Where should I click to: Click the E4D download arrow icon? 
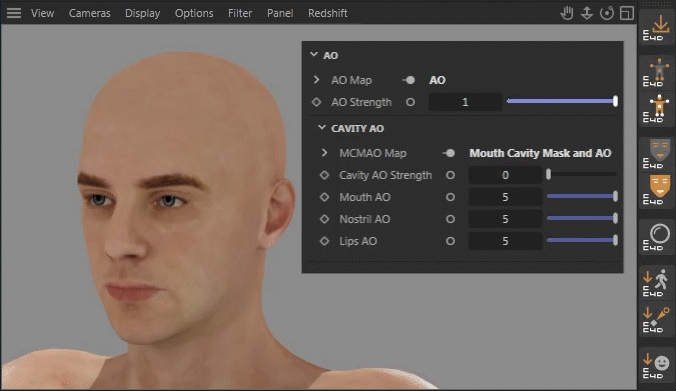click(657, 28)
